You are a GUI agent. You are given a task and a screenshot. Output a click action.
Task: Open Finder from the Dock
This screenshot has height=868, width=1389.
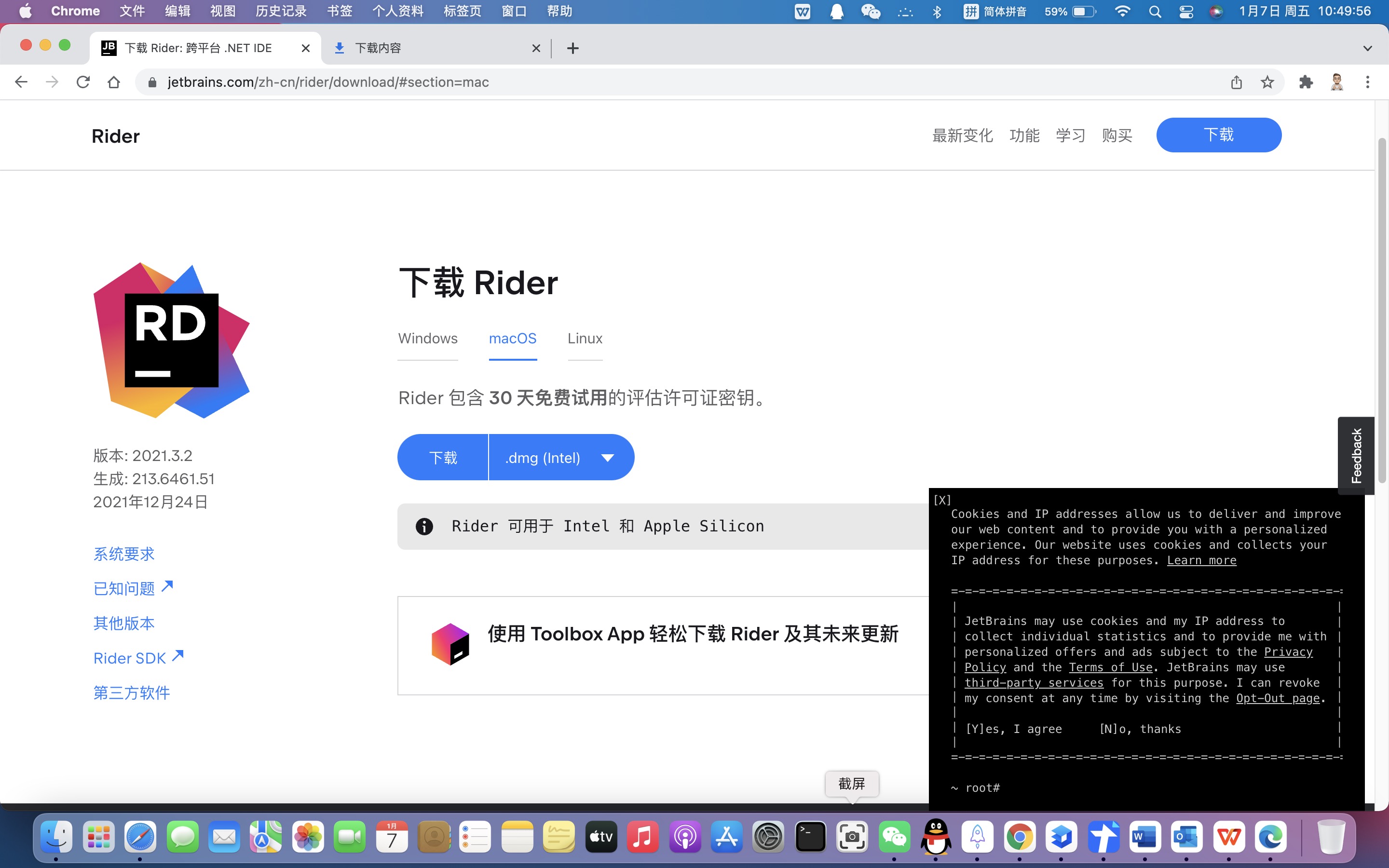56,837
